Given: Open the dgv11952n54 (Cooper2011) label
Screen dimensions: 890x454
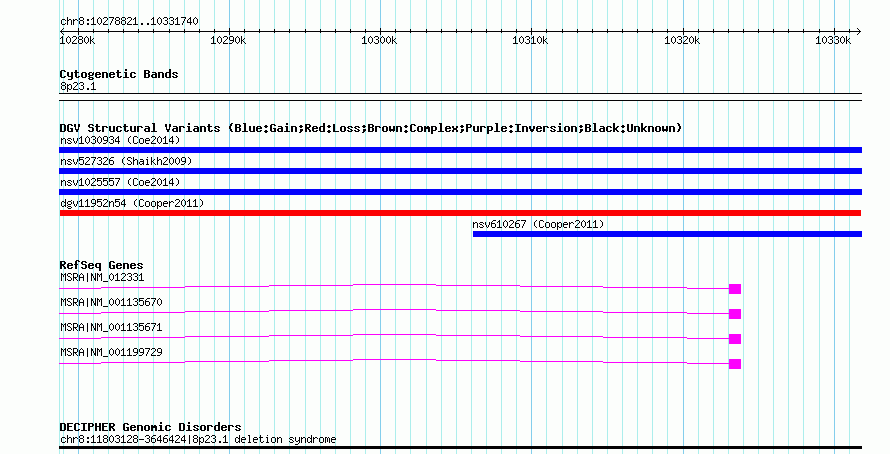Looking at the screenshot, I should 132,203.
